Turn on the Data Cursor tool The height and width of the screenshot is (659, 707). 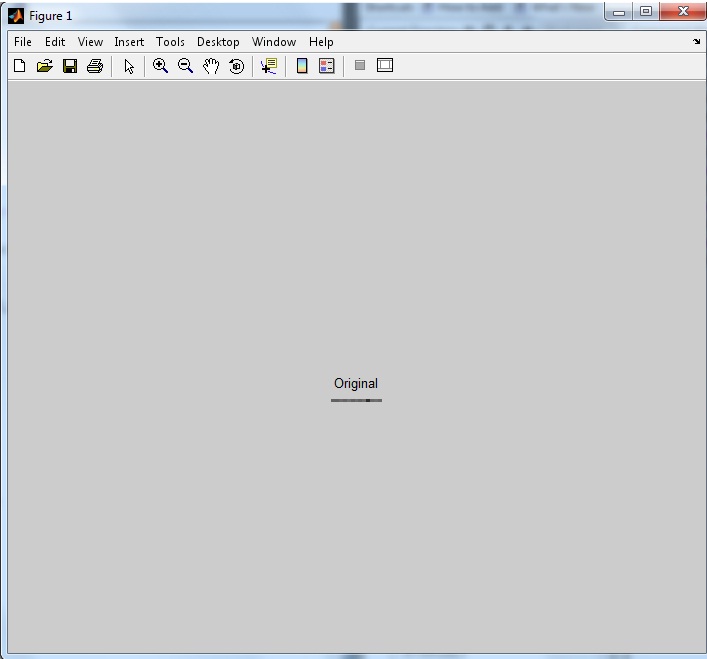(x=269, y=66)
